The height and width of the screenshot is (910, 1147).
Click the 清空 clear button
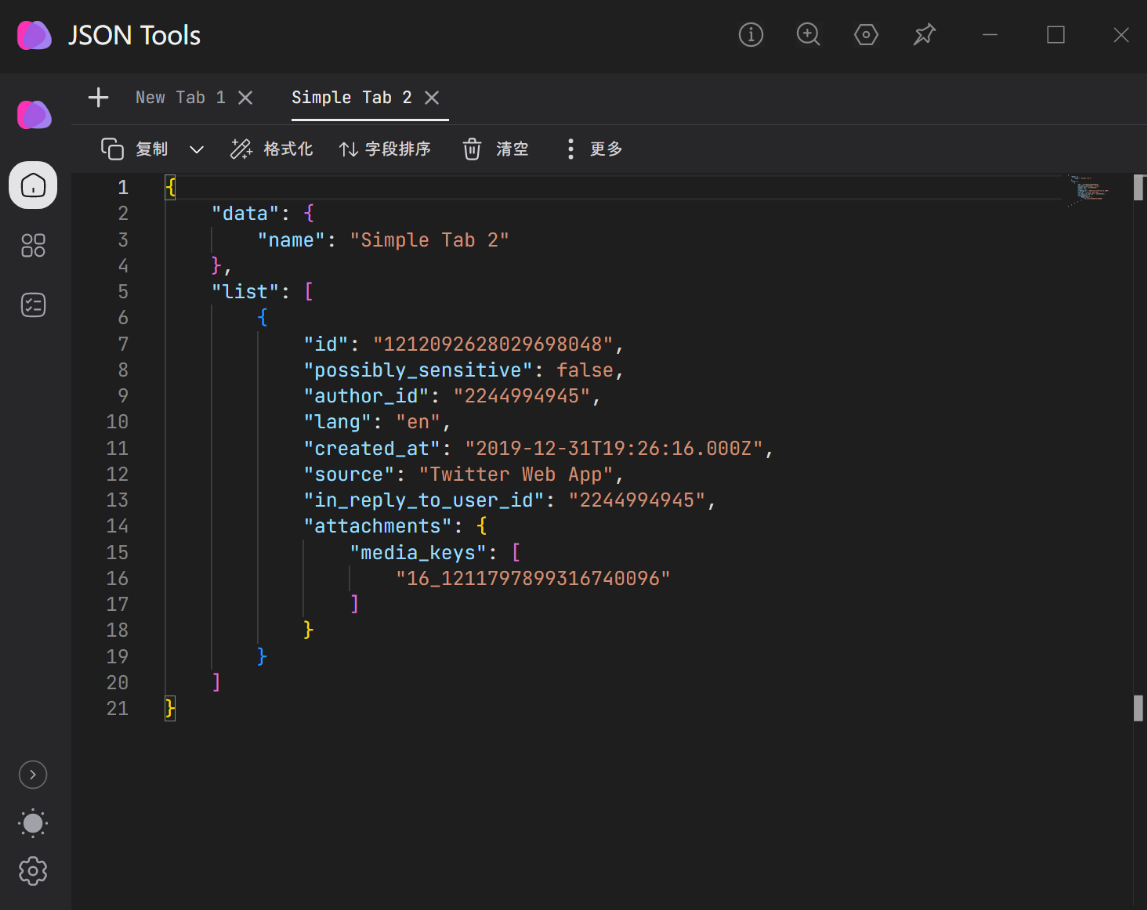pos(496,149)
